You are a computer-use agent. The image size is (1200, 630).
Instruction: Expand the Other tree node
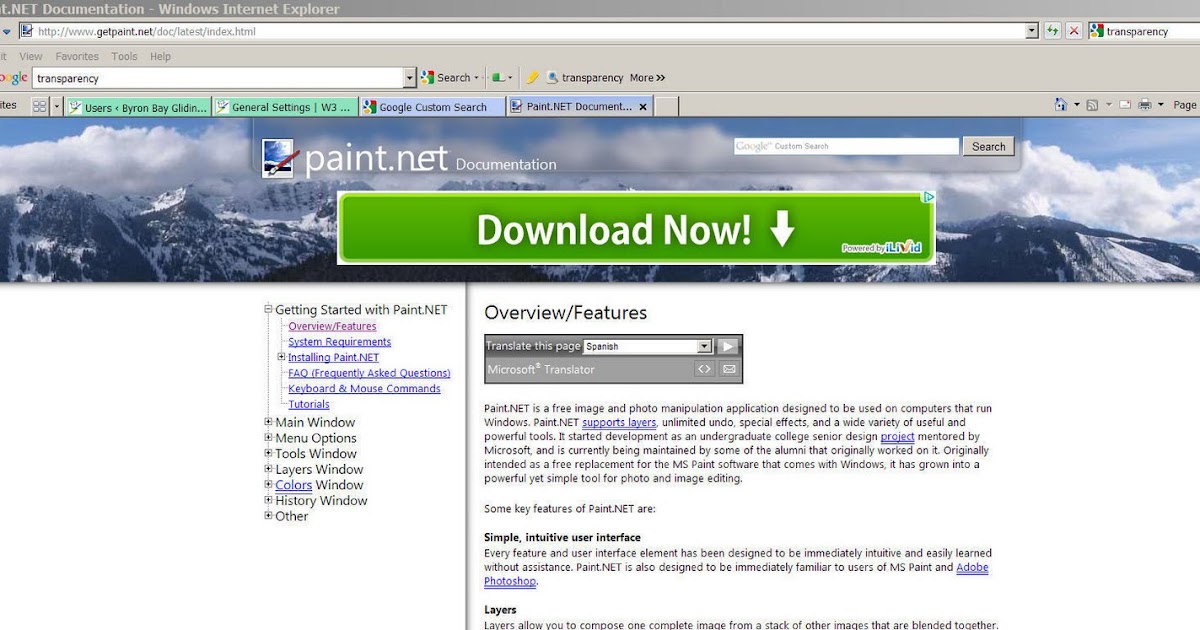268,516
